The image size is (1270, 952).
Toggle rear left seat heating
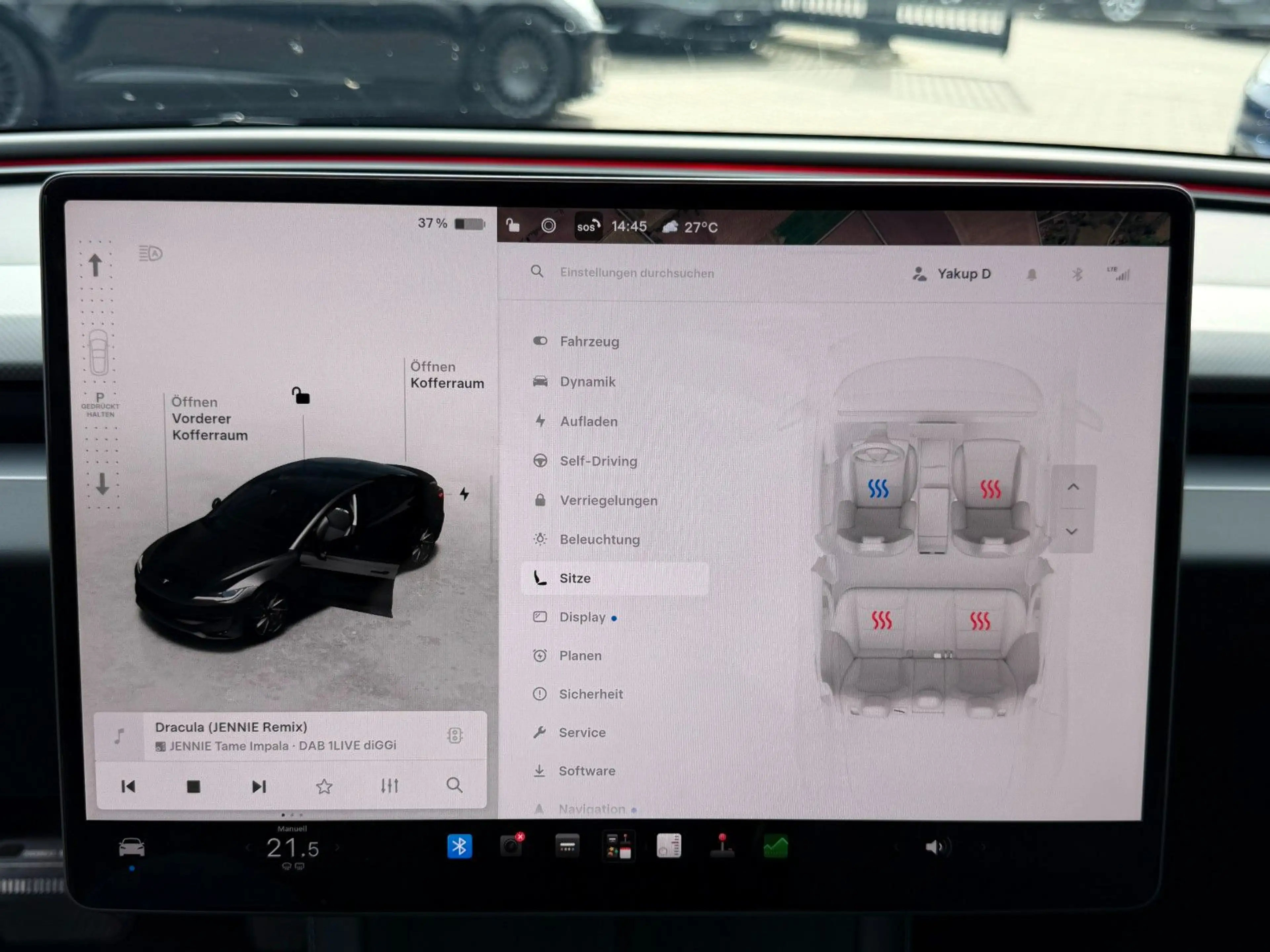tap(881, 620)
